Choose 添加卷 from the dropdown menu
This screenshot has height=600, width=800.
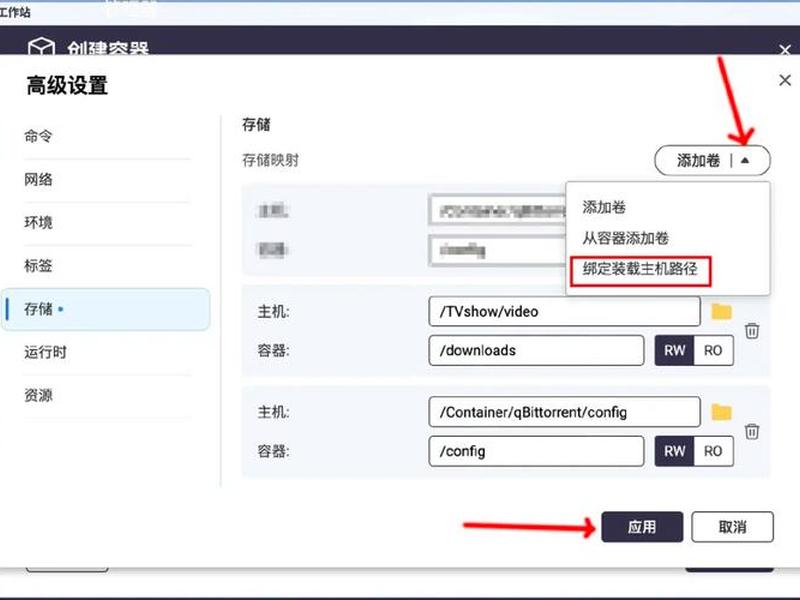tap(604, 207)
